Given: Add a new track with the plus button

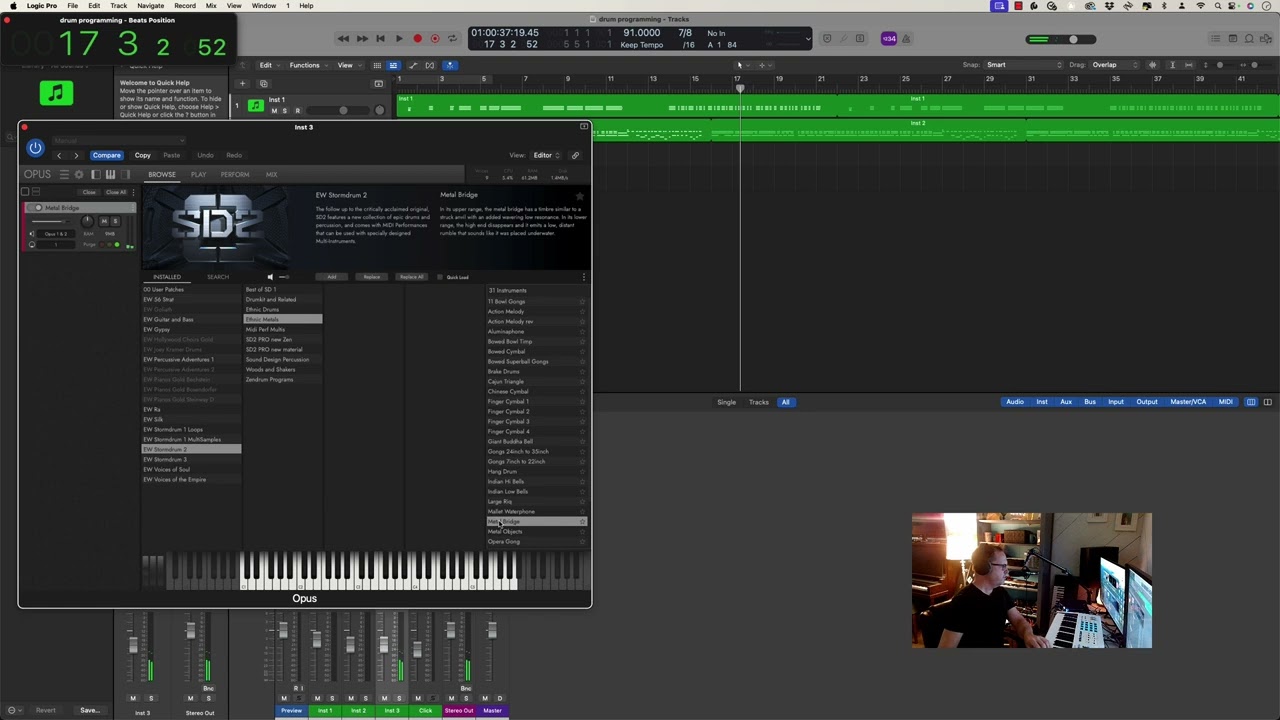Looking at the screenshot, I should point(242,84).
